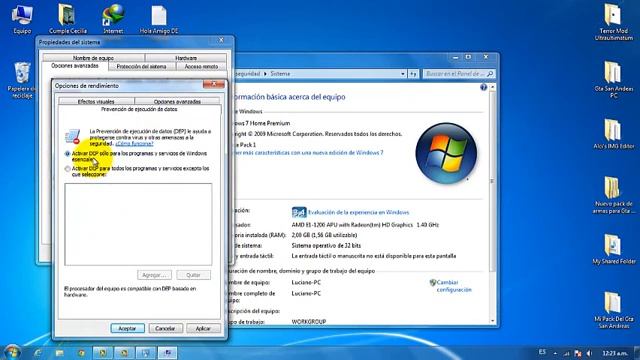Click the scrollbar up arrow in Sistema window
This screenshot has width=640, height=360.
click(492, 87)
